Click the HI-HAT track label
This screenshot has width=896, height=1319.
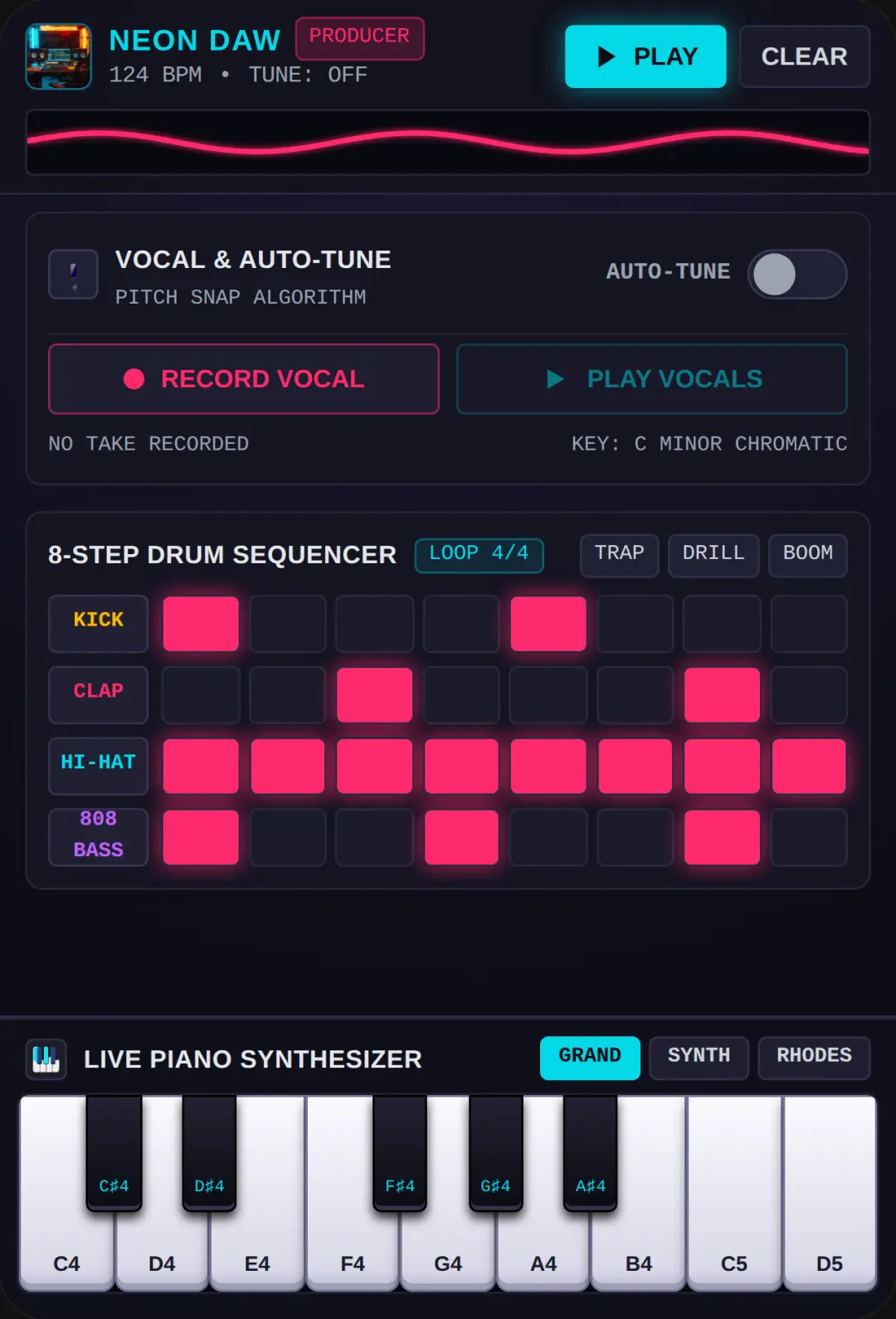98,767
